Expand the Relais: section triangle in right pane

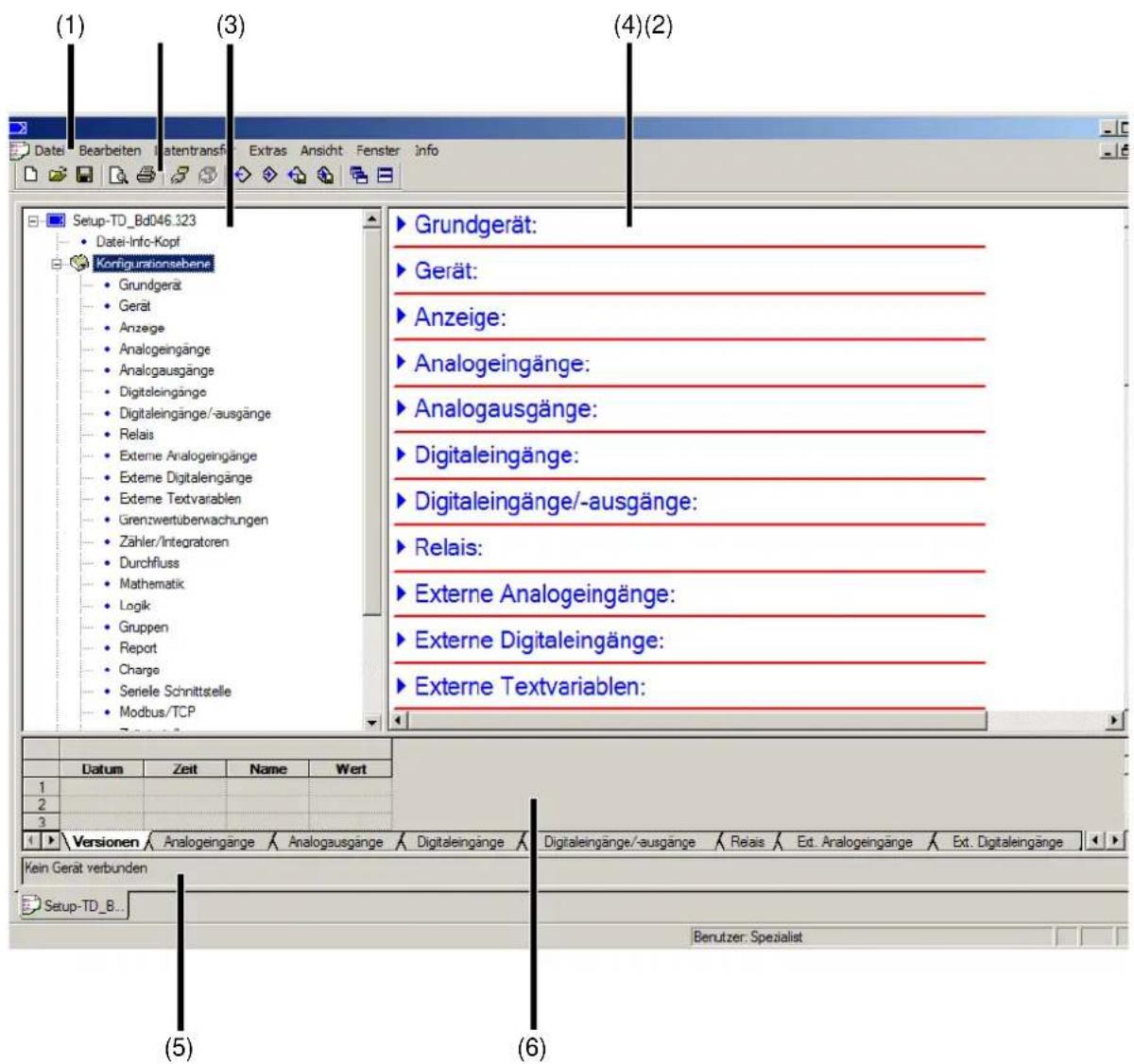click(402, 547)
